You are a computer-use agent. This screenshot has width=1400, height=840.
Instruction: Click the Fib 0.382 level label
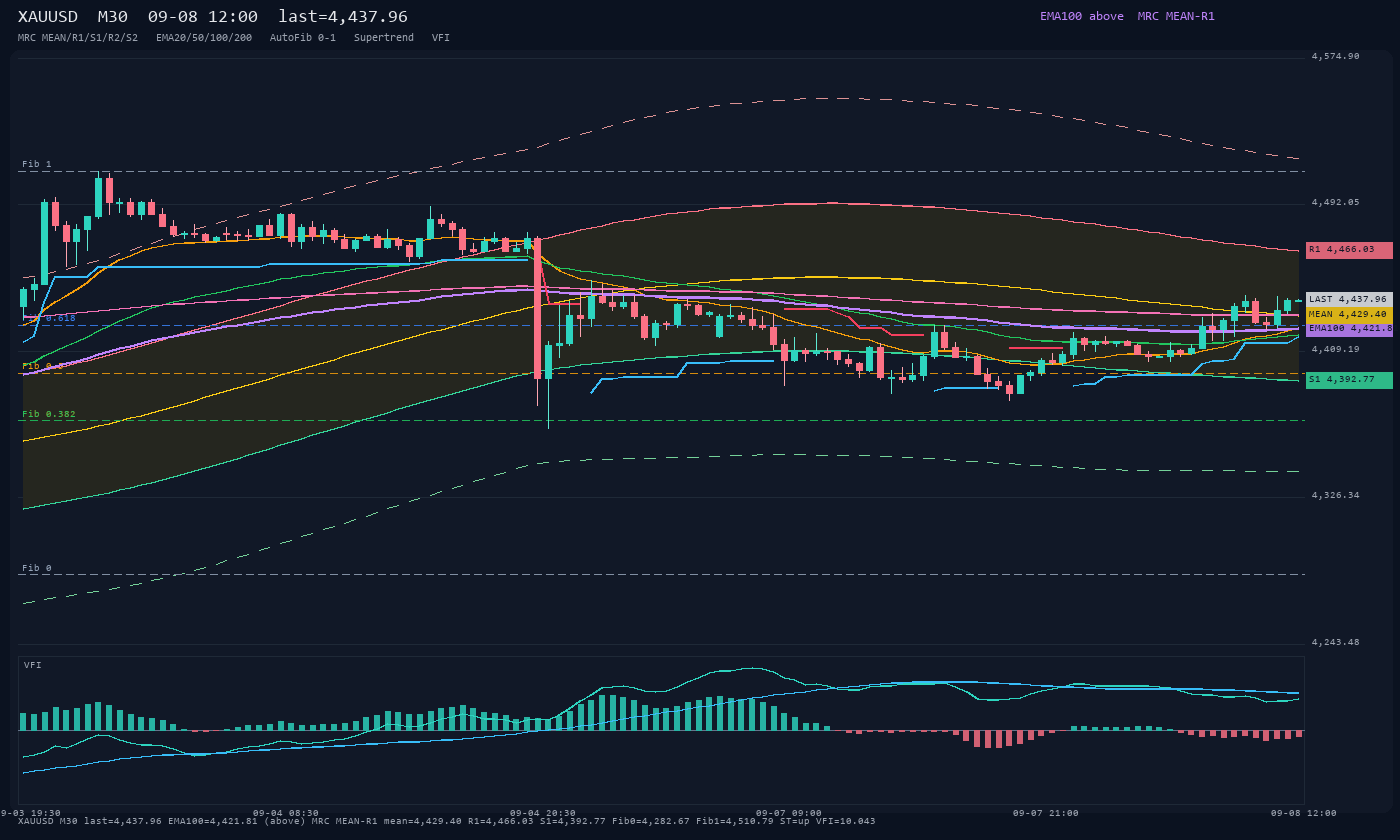49,414
